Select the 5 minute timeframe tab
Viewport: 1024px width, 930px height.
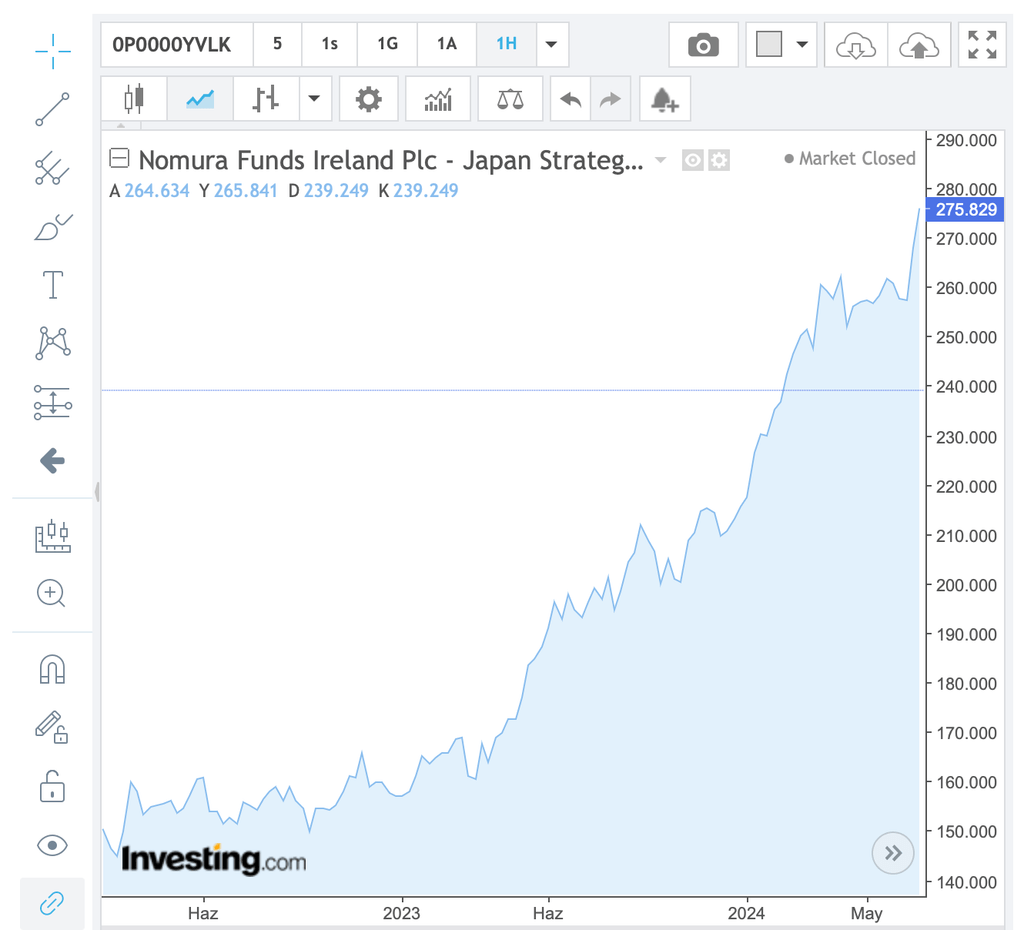pyautogui.click(x=277, y=44)
